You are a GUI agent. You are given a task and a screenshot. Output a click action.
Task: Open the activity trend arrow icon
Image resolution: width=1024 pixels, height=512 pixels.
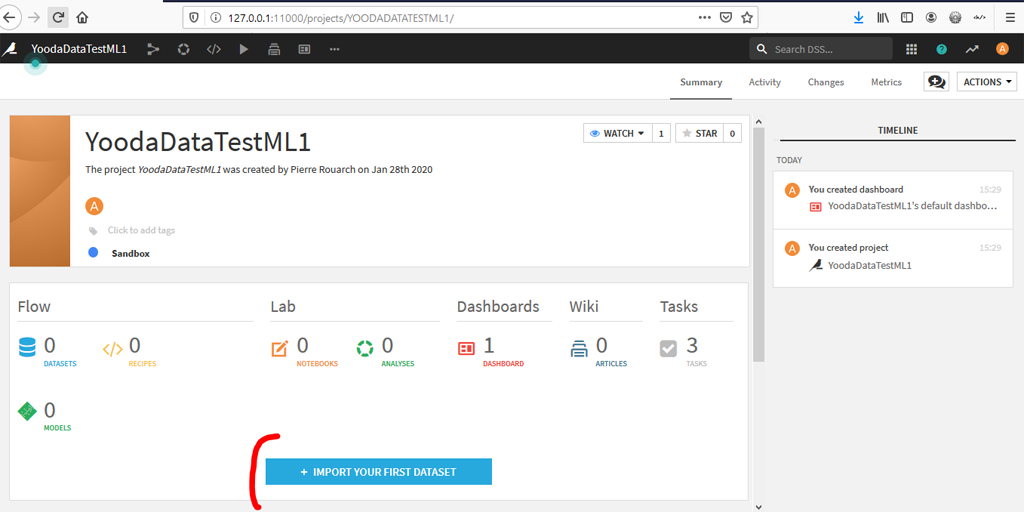972,49
